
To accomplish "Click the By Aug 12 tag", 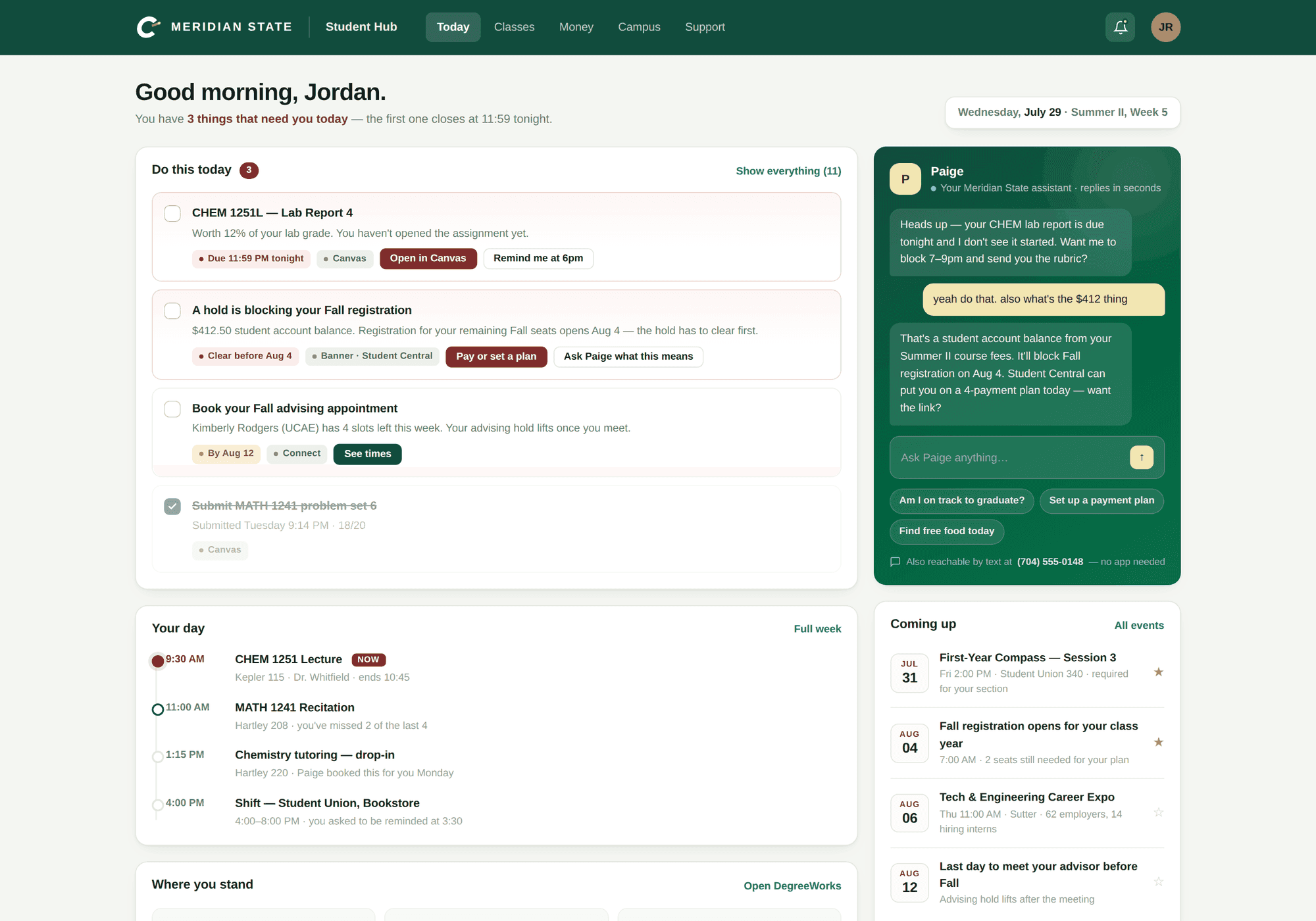I will pos(226,454).
